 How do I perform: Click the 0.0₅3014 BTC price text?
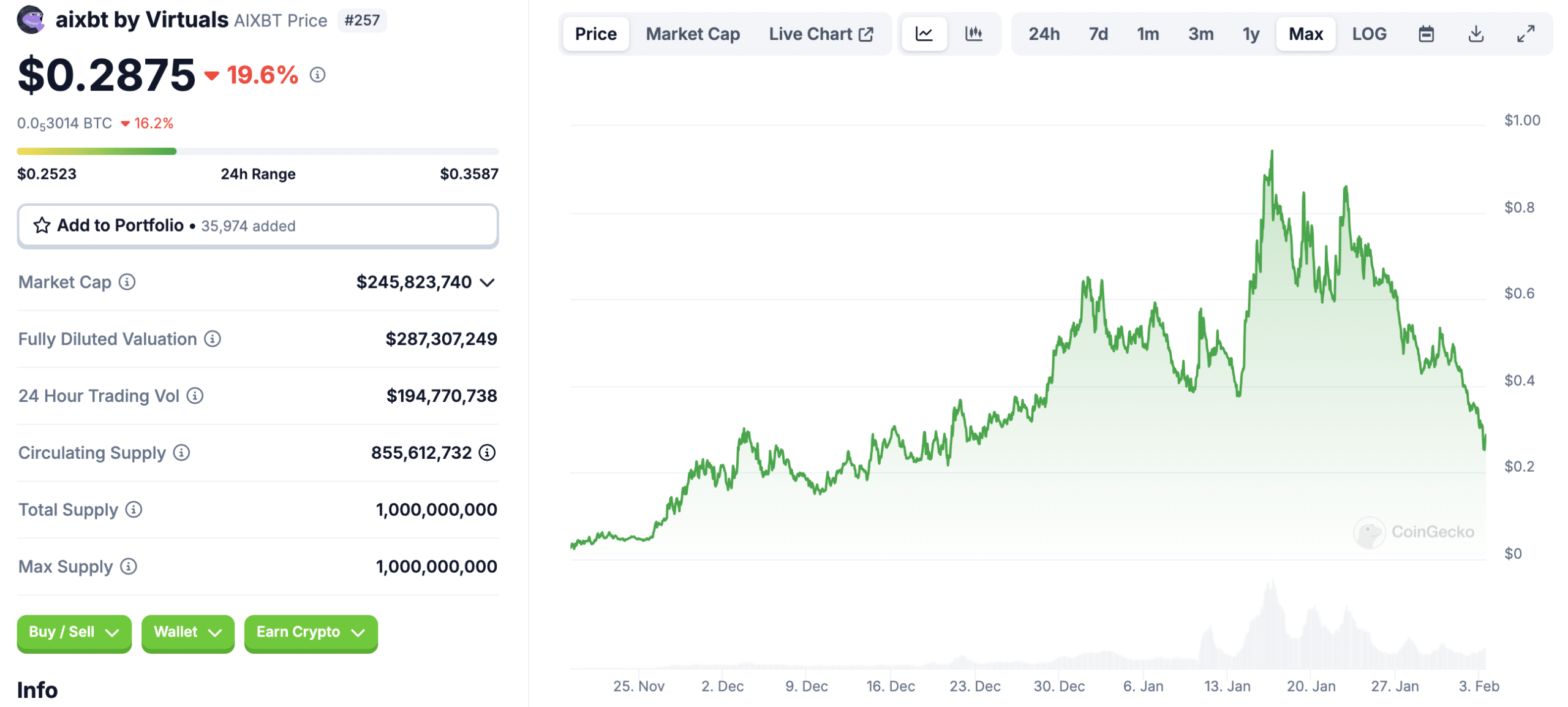click(64, 124)
